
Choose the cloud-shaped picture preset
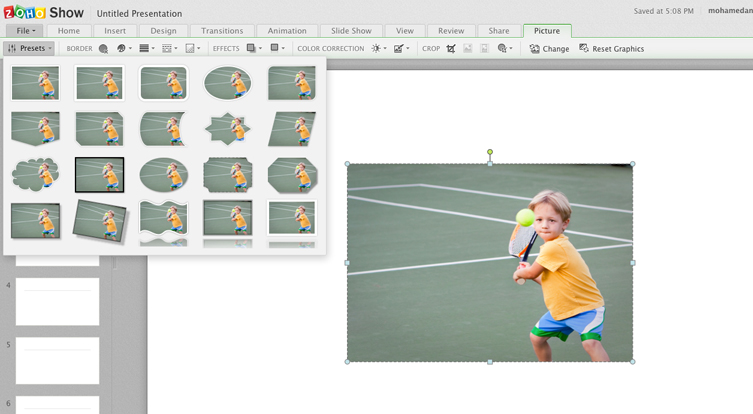click(x=35, y=174)
